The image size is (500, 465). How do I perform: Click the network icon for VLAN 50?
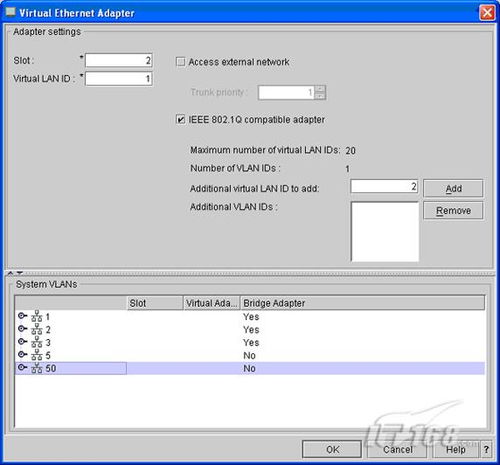[x=37, y=368]
